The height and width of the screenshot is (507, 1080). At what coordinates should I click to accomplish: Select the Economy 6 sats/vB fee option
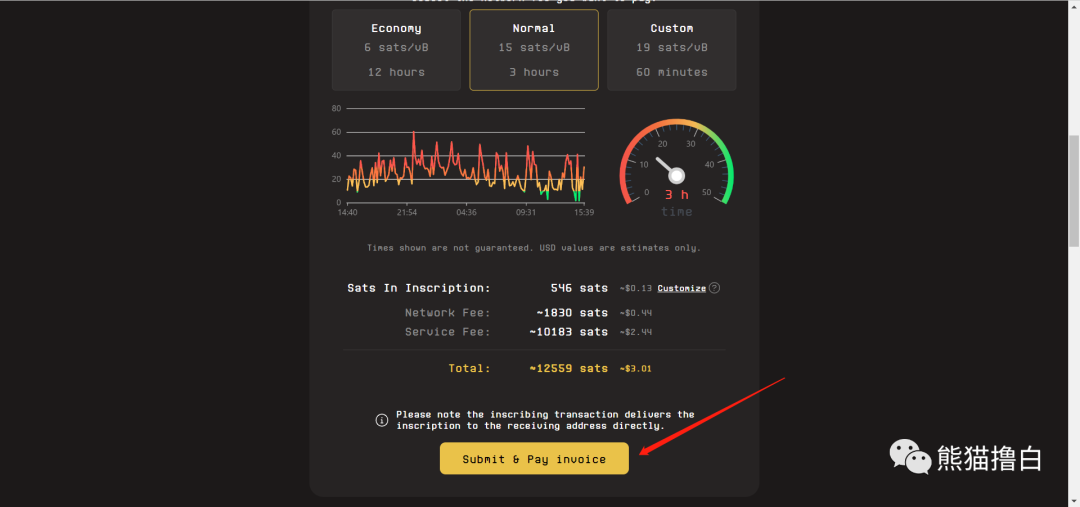pos(396,50)
